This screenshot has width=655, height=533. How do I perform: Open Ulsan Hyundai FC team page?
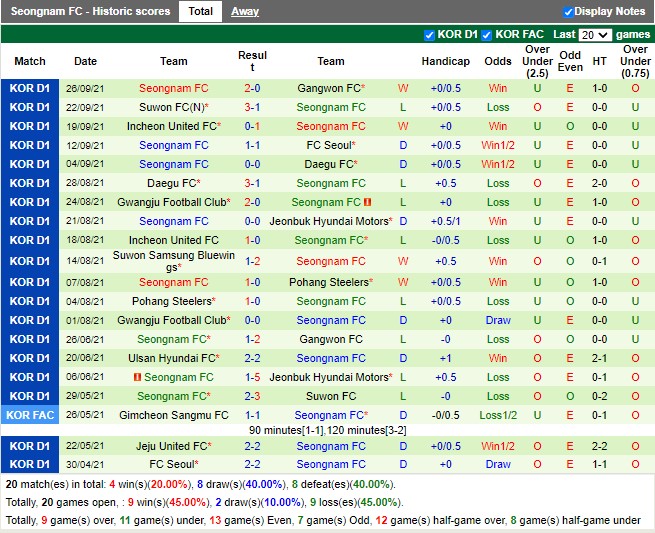coord(174,358)
